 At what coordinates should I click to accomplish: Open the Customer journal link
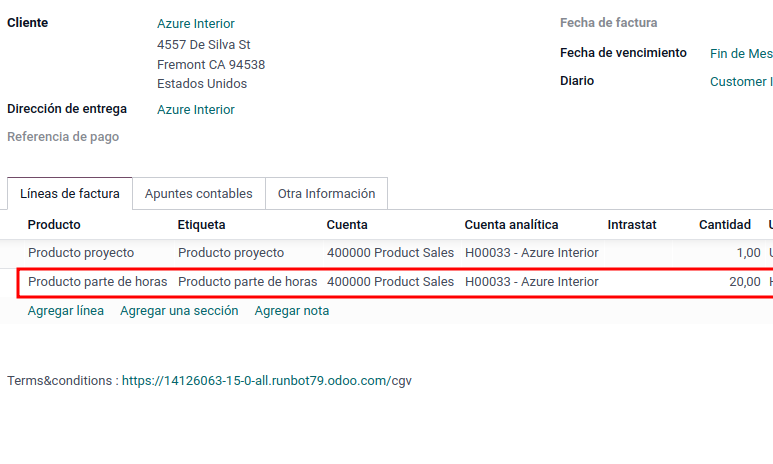click(741, 81)
